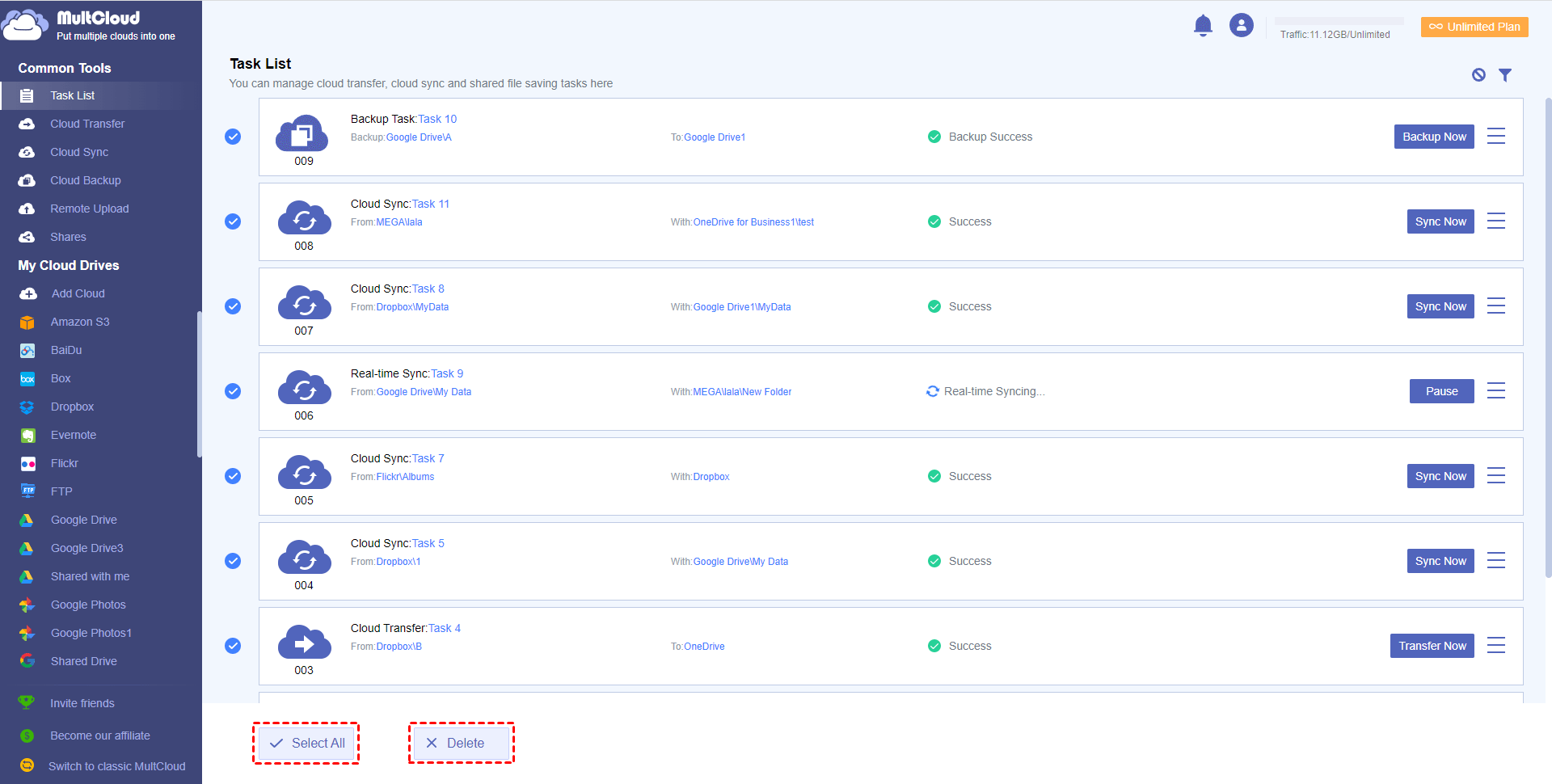Click the notification bell icon
Screen dimensions: 1552x784
click(x=1203, y=26)
